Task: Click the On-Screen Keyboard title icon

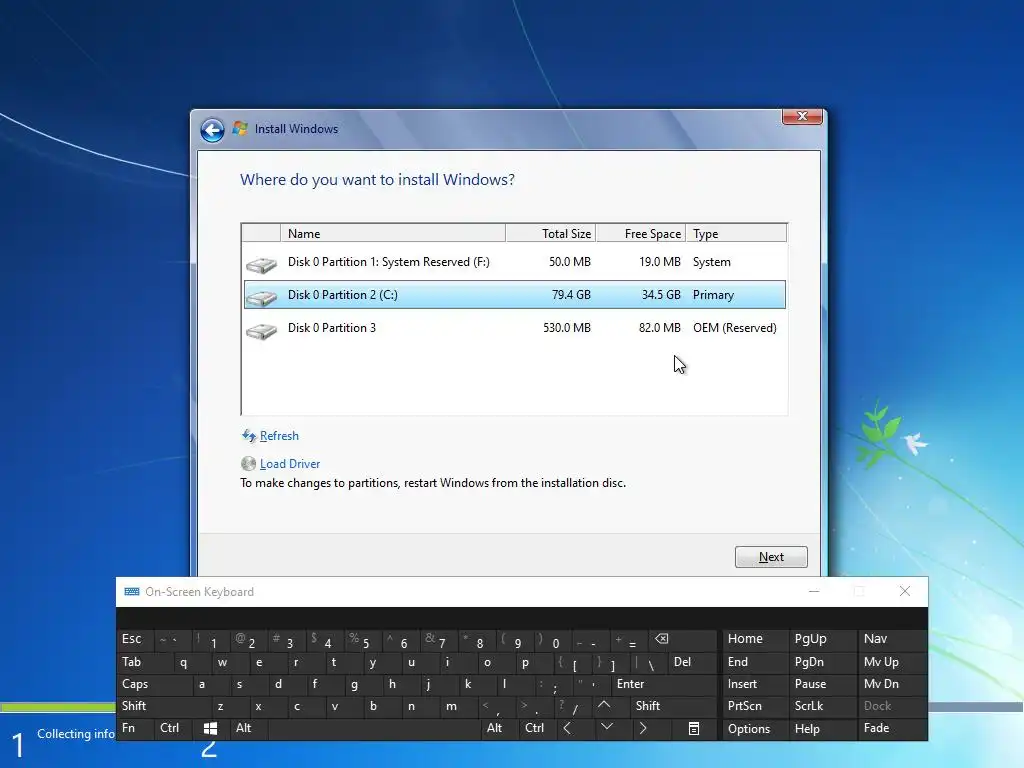Action: tap(132, 592)
